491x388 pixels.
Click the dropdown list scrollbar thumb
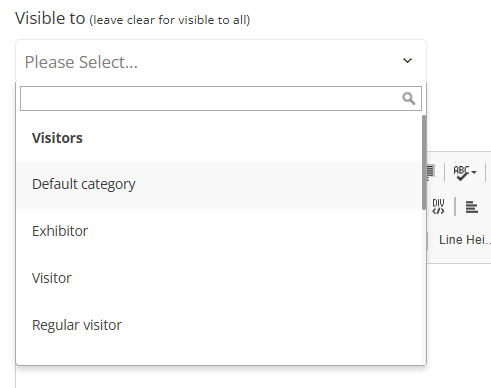pyautogui.click(x=424, y=162)
